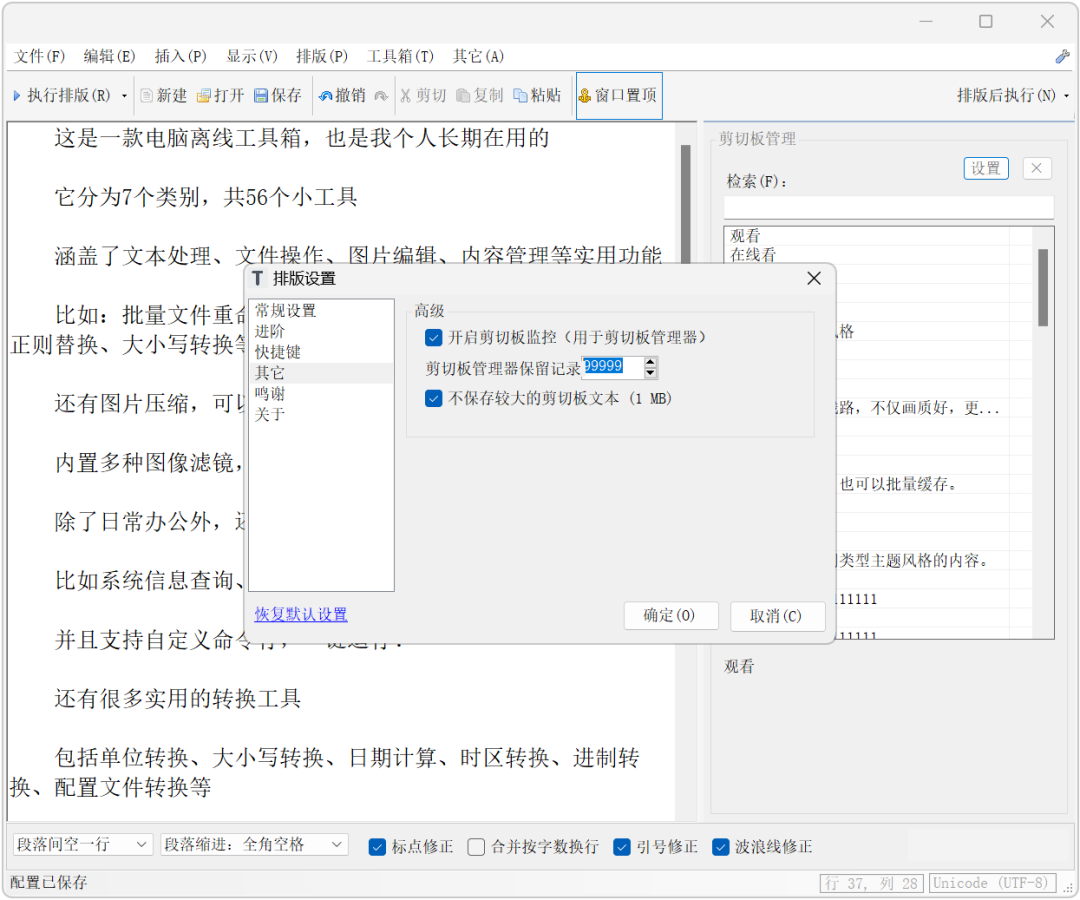The height and width of the screenshot is (900, 1080).
Task: Save the document with 保存
Action: click(278, 96)
